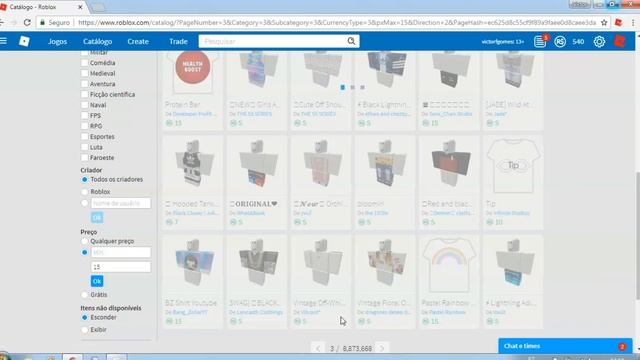
Task: Open the Pastel Rainbow shirt thumbnail
Action: coord(449,265)
